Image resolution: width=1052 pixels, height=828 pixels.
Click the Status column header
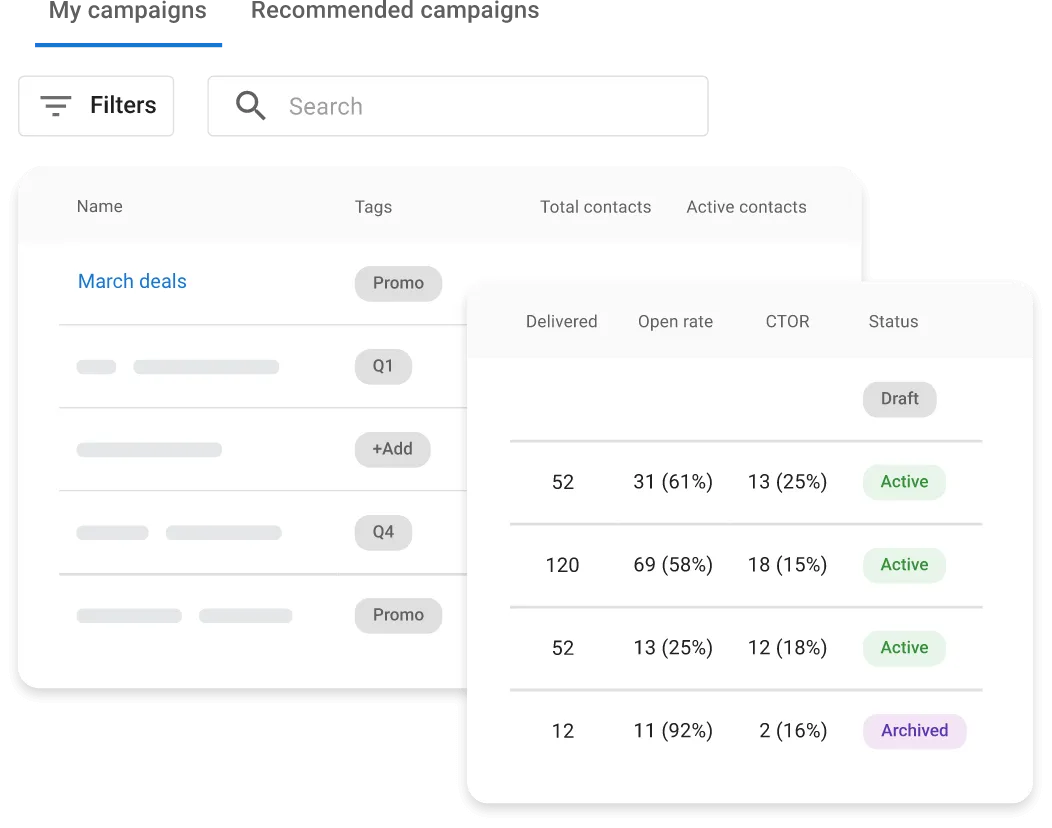click(x=892, y=321)
